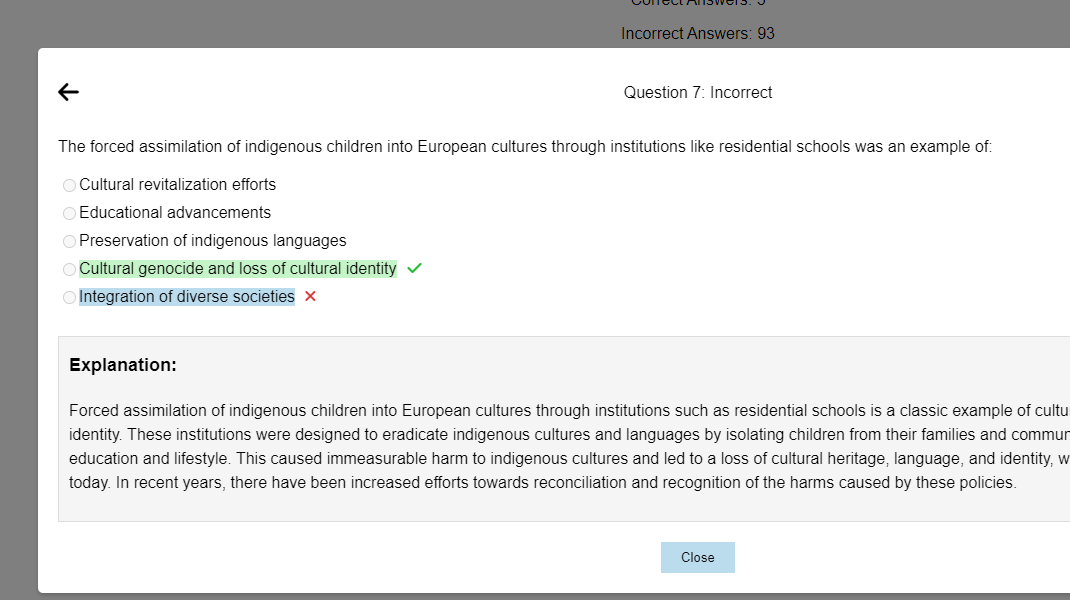Pick the Preservation of indigenous languages radio button
The height and width of the screenshot is (600, 1070).
click(69, 242)
